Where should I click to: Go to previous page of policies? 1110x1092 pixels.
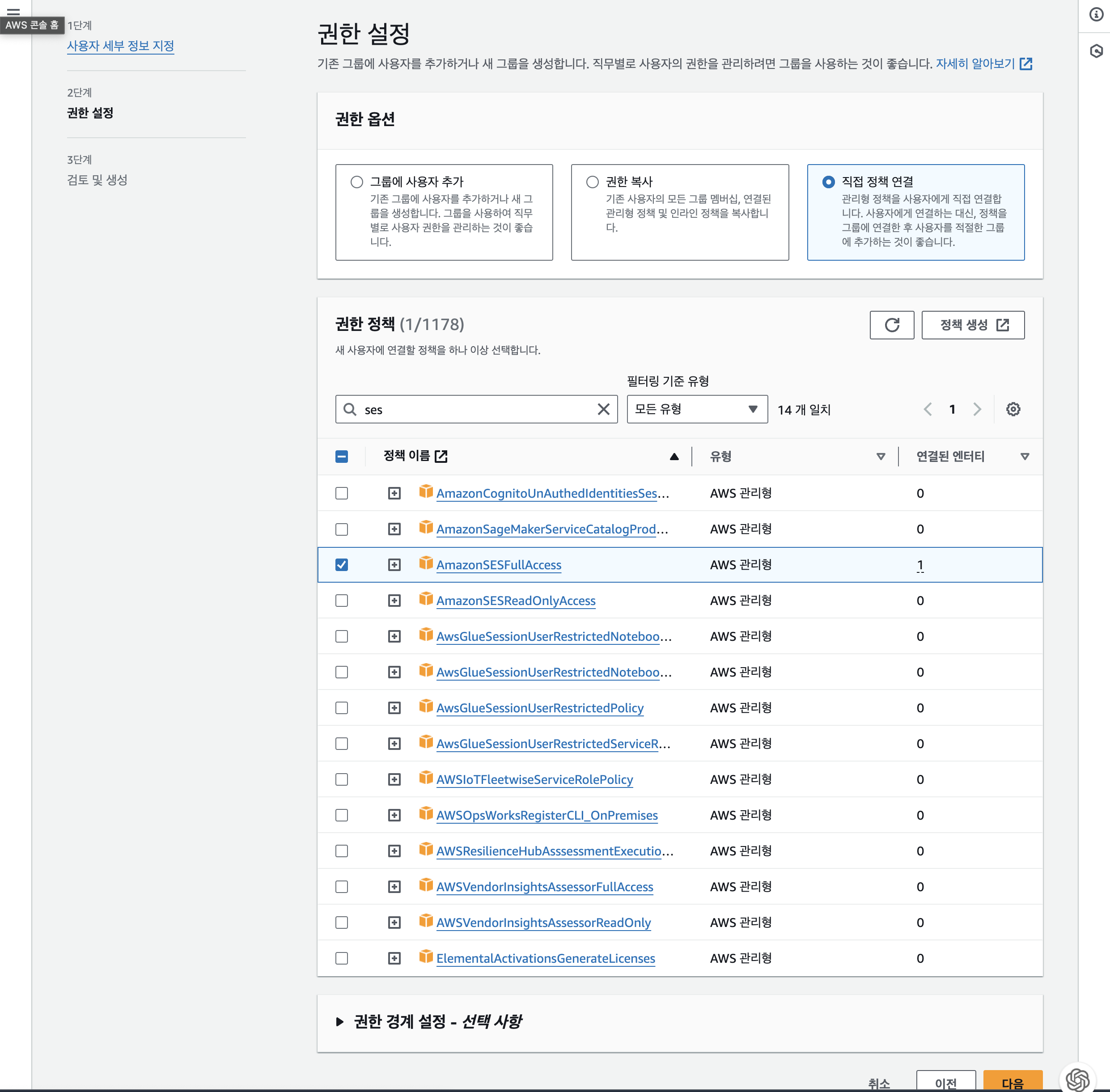pos(928,409)
